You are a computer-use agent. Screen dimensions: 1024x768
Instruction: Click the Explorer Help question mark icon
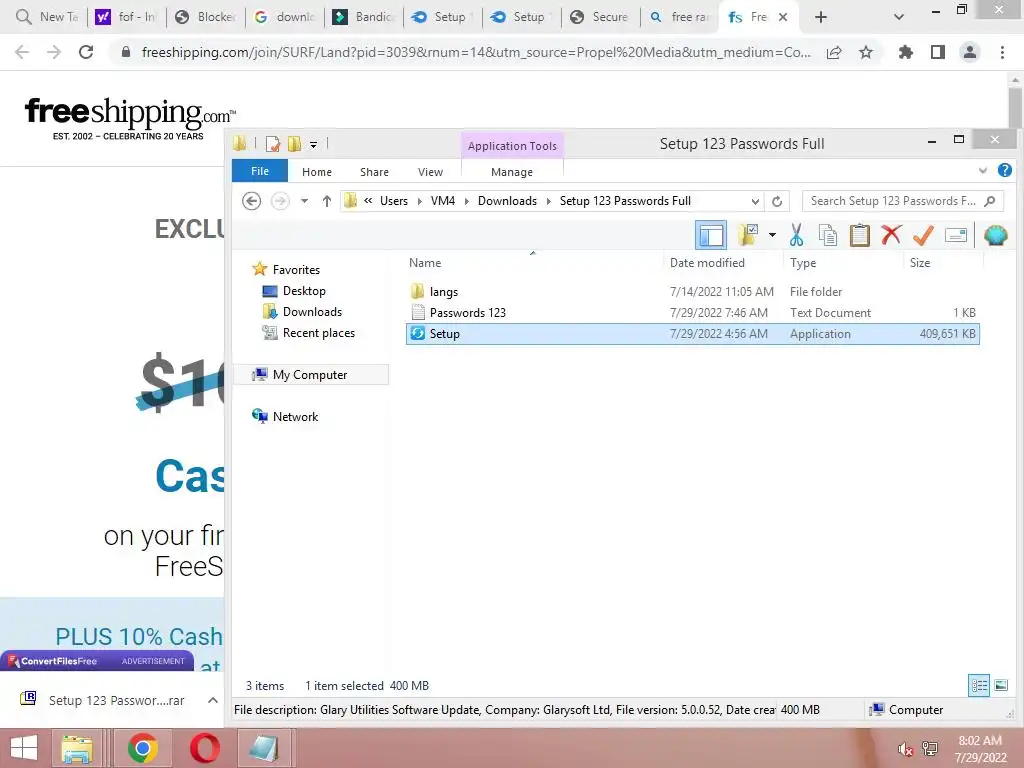click(x=1005, y=170)
